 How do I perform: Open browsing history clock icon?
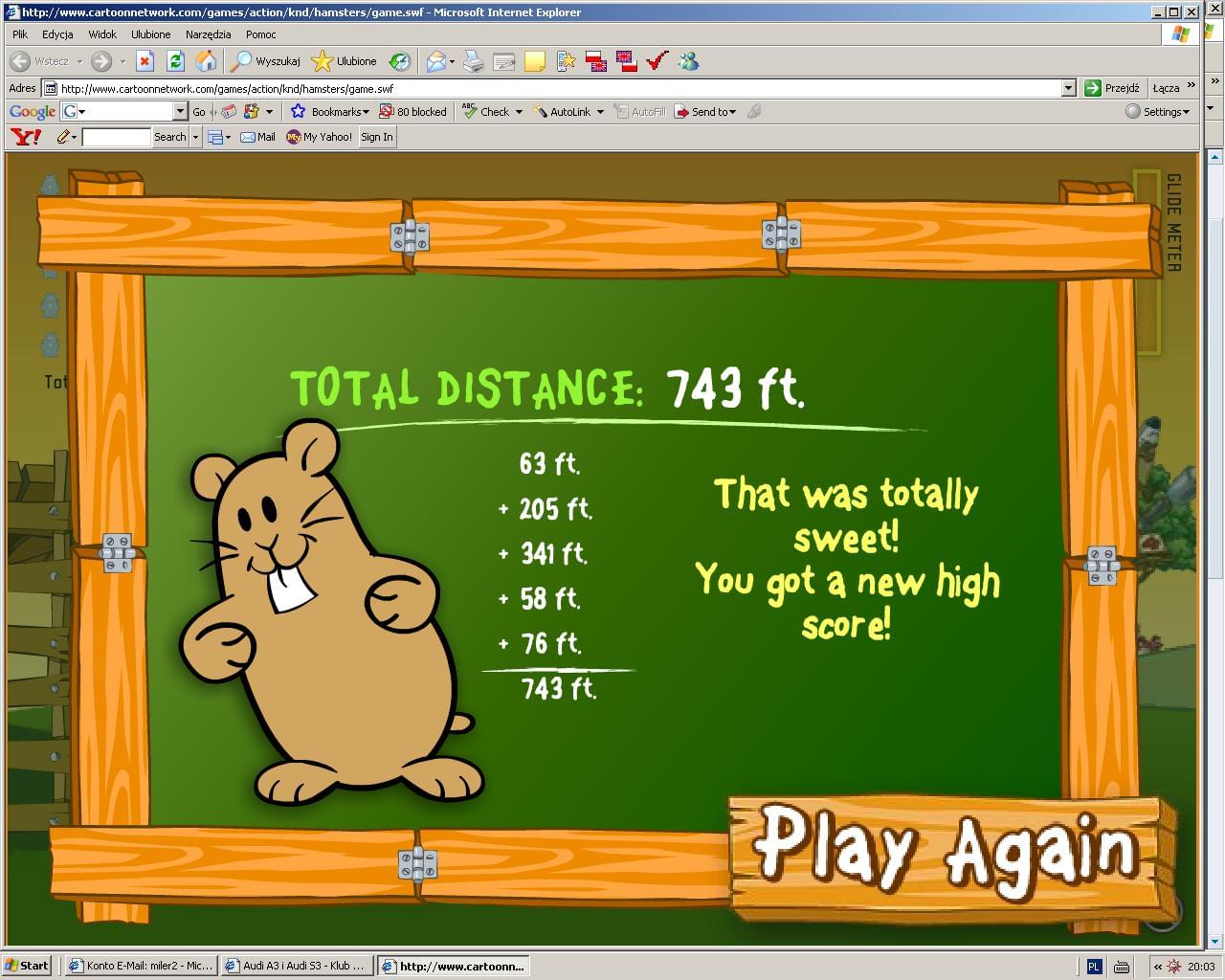400,61
